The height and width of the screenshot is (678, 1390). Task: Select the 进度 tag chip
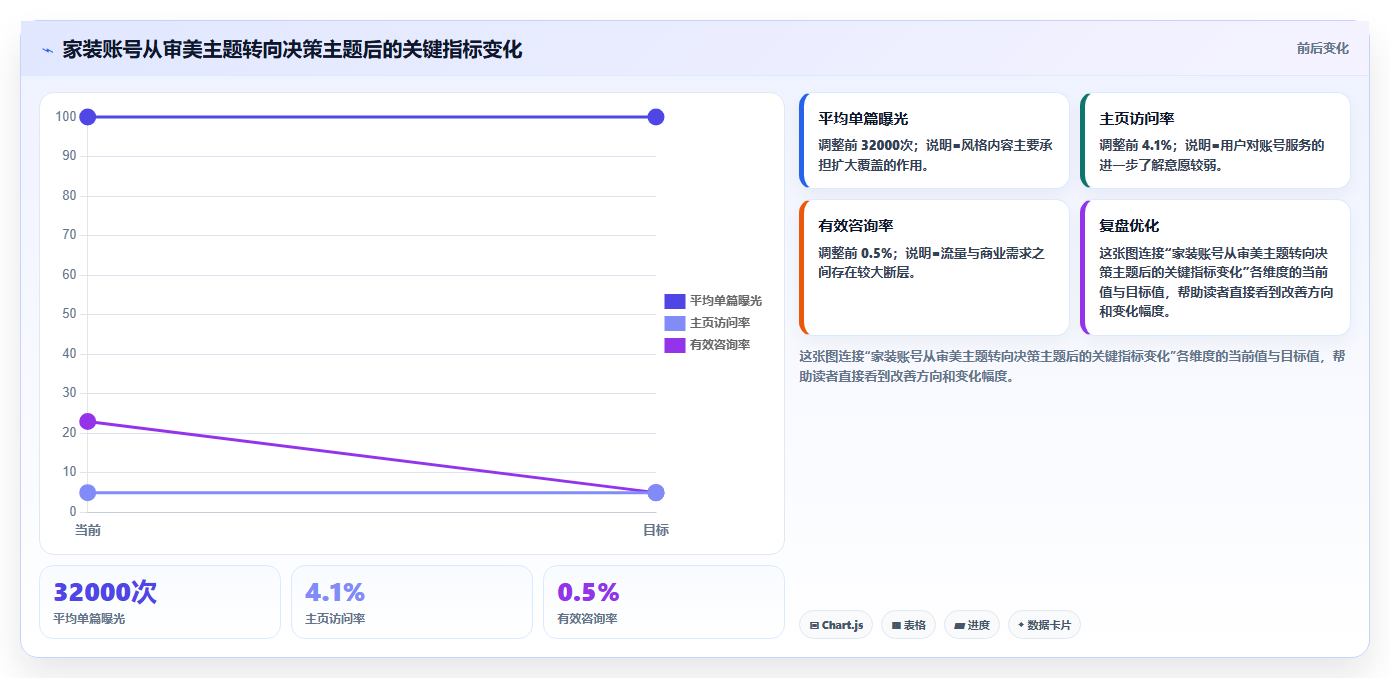pos(972,625)
